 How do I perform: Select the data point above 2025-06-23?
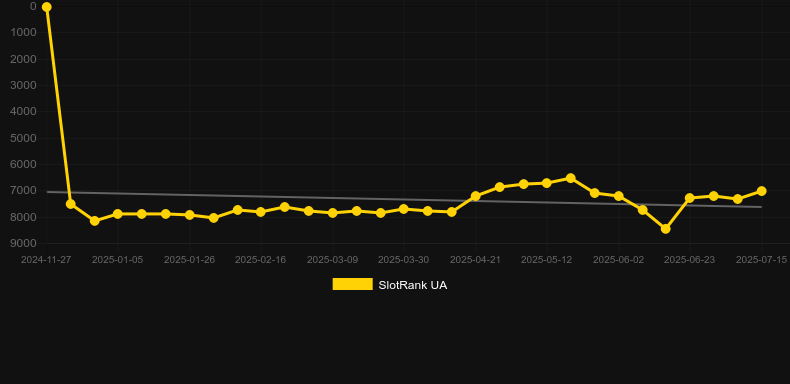[x=690, y=198]
